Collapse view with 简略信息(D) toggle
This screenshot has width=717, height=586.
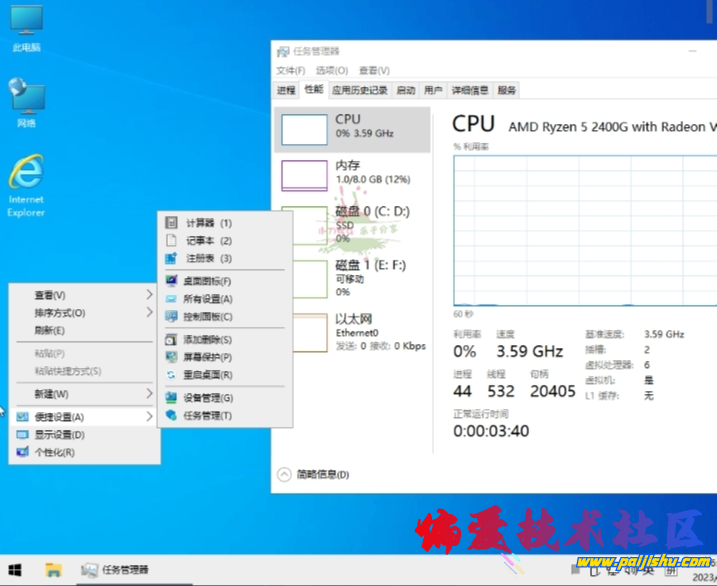click(314, 475)
